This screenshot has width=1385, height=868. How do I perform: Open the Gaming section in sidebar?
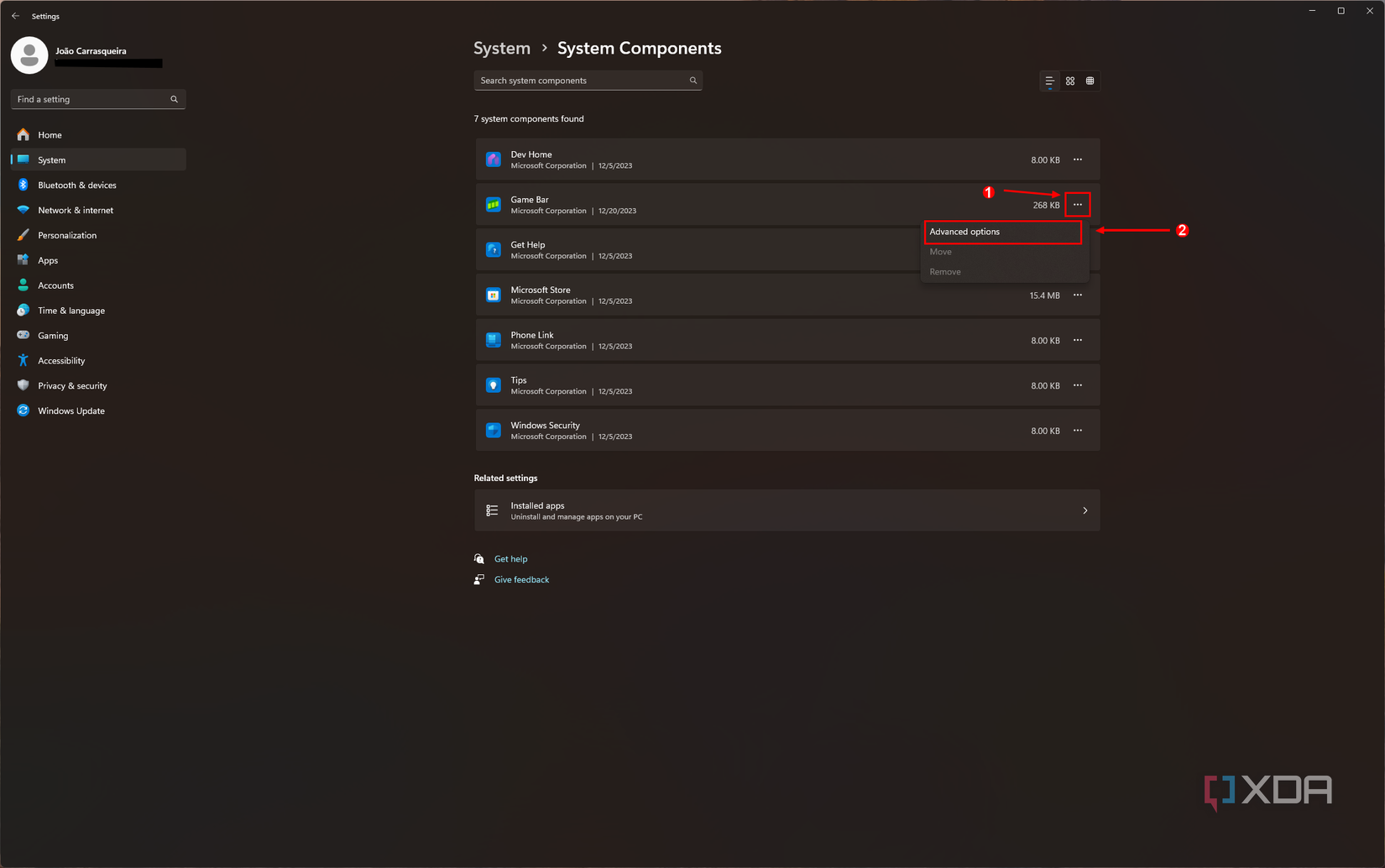click(53, 335)
